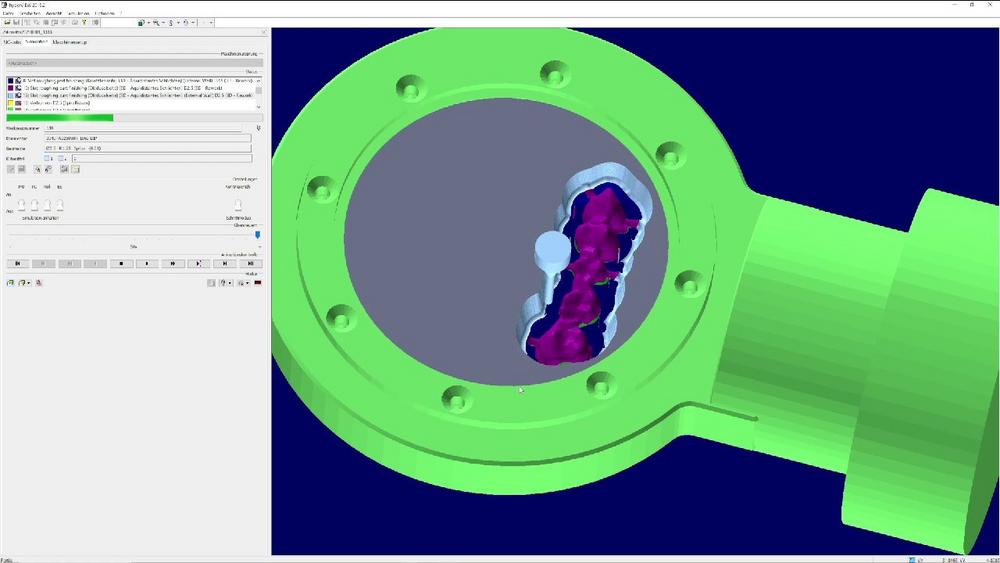Screen dimensions: 1000x563
Task: Click the dark red status indicator icon
Action: (258, 283)
